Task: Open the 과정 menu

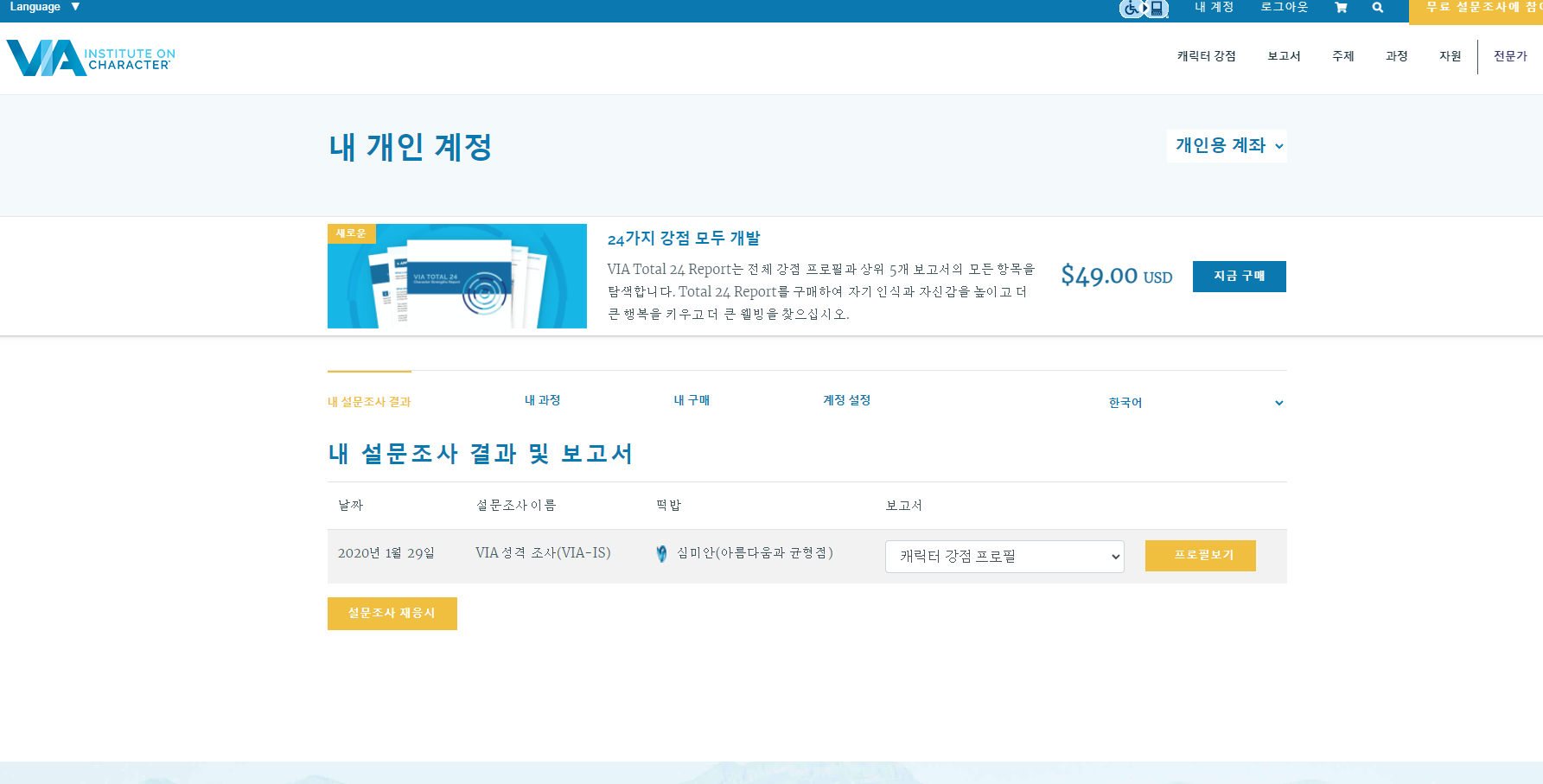Action: (1396, 56)
